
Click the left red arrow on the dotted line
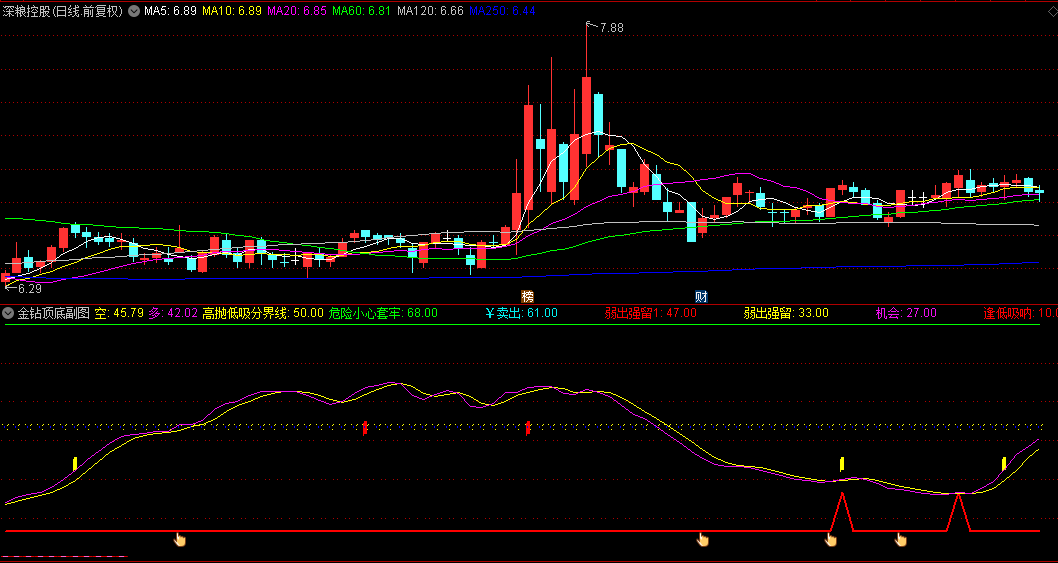[x=365, y=428]
